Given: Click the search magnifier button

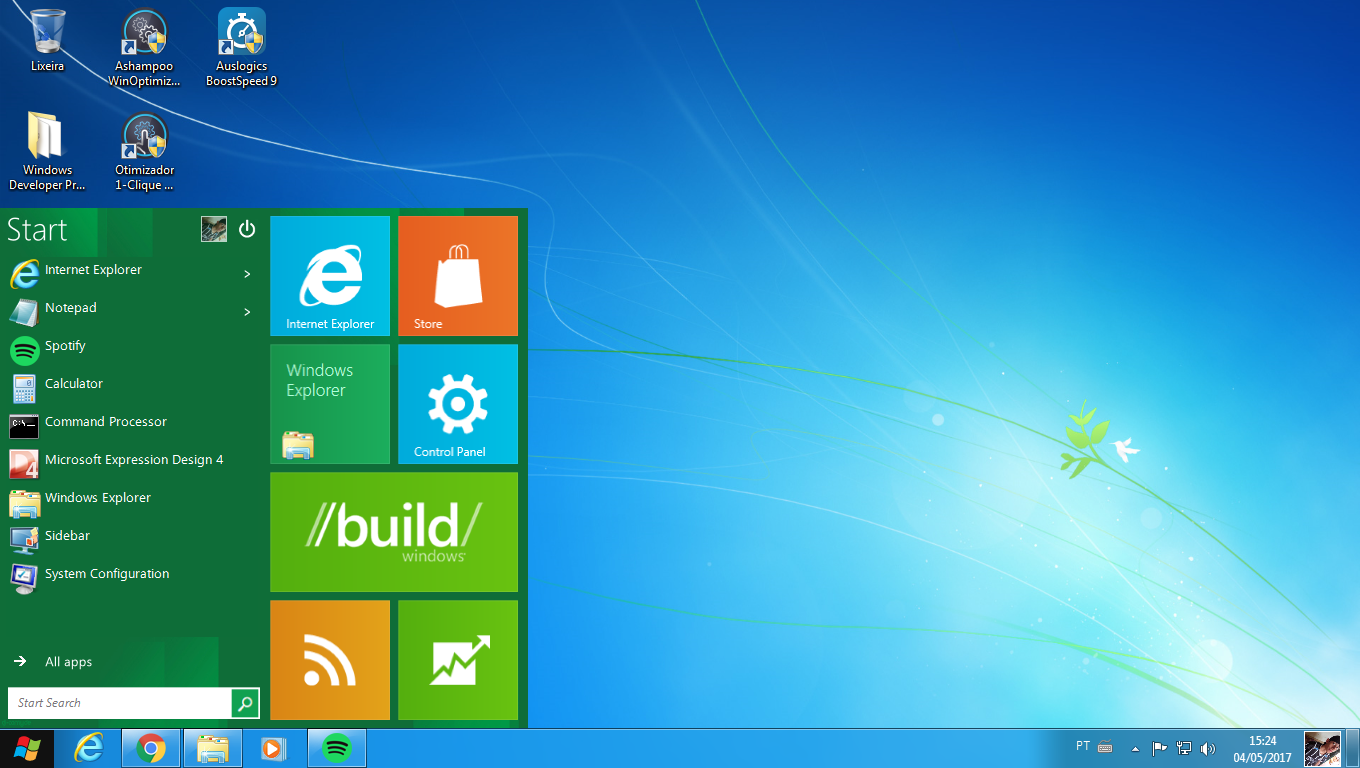Looking at the screenshot, I should pos(245,703).
